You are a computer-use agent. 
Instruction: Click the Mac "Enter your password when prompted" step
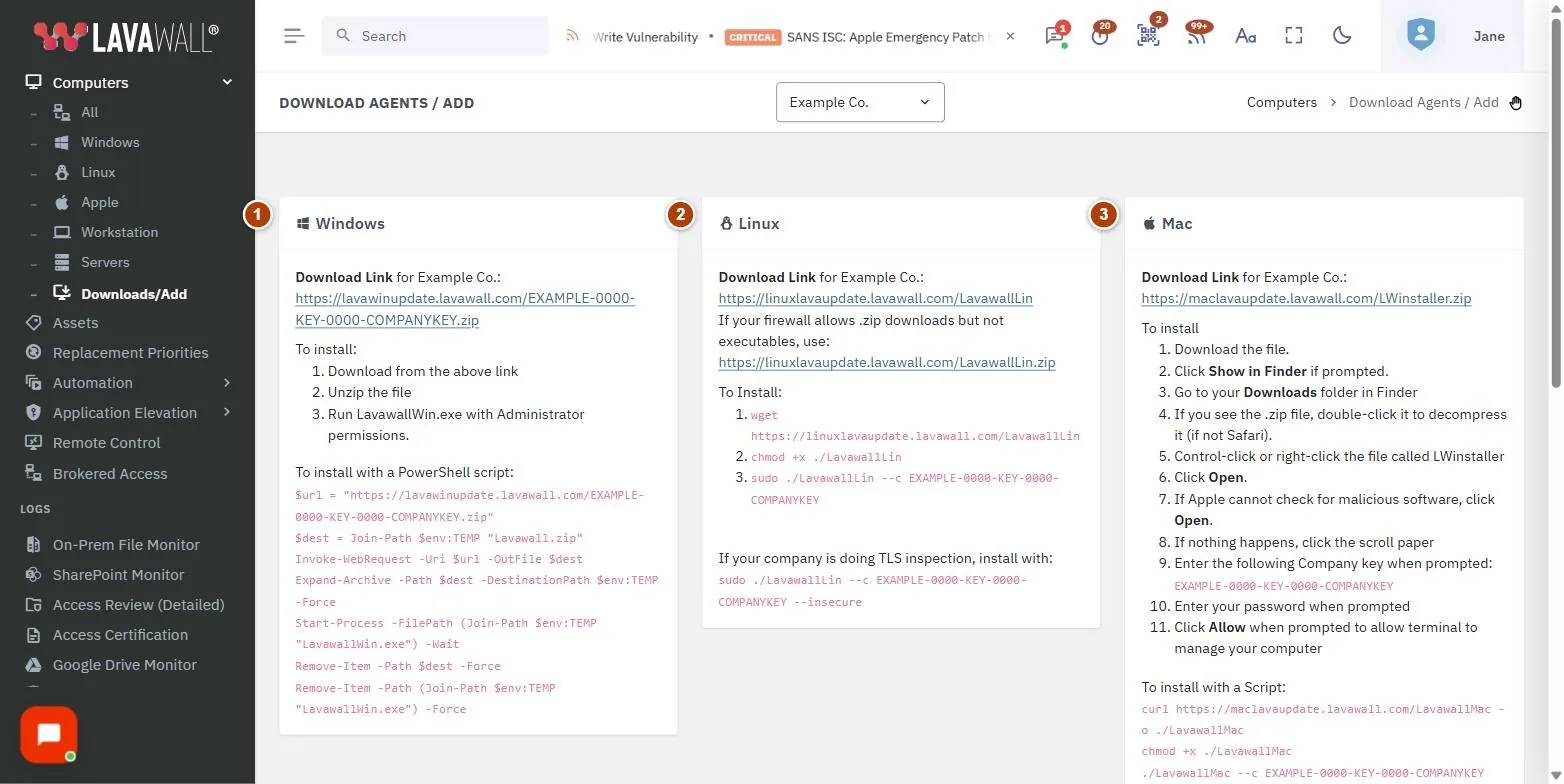(1292, 606)
